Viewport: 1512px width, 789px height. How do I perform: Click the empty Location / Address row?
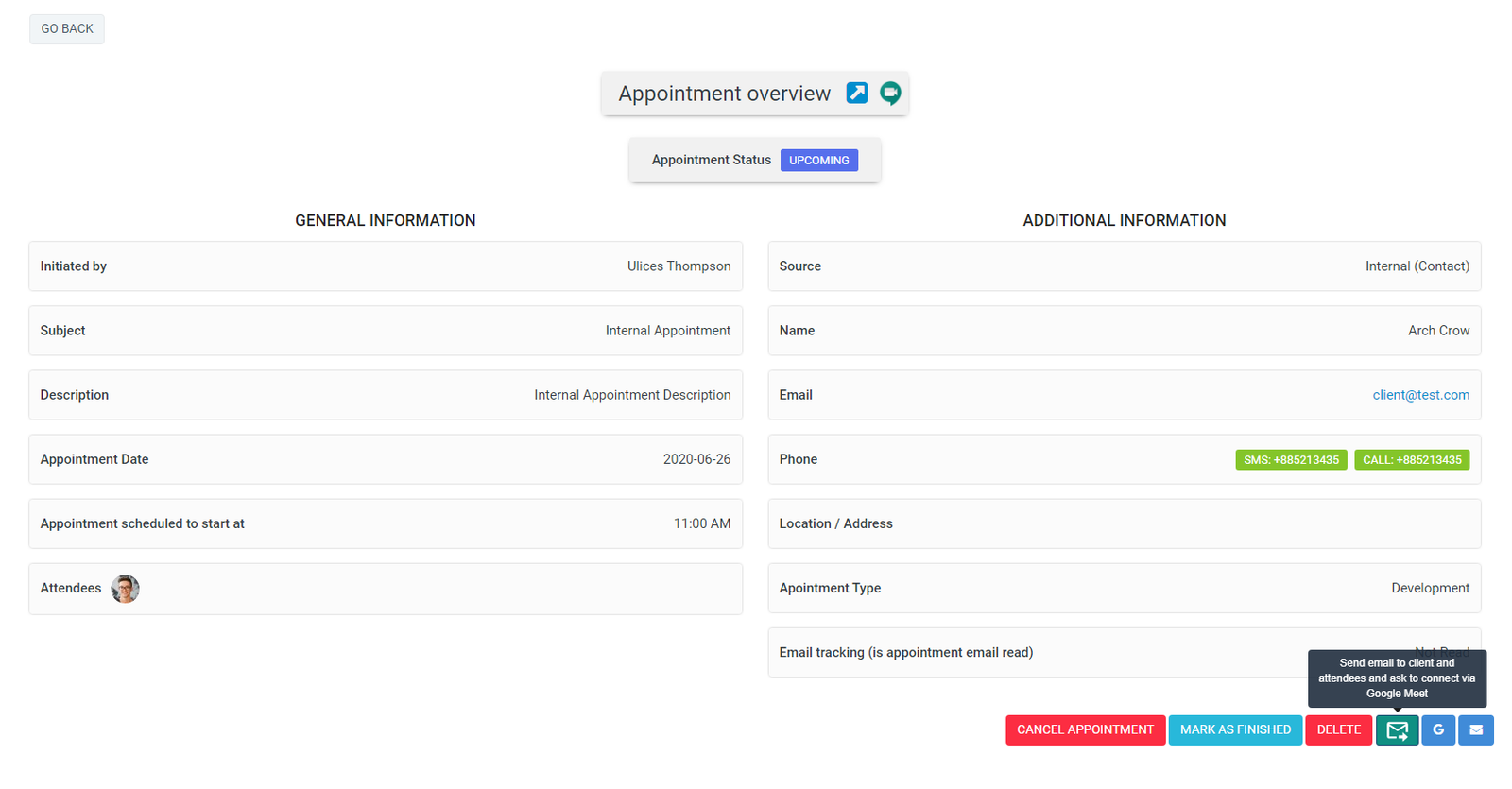(1124, 523)
